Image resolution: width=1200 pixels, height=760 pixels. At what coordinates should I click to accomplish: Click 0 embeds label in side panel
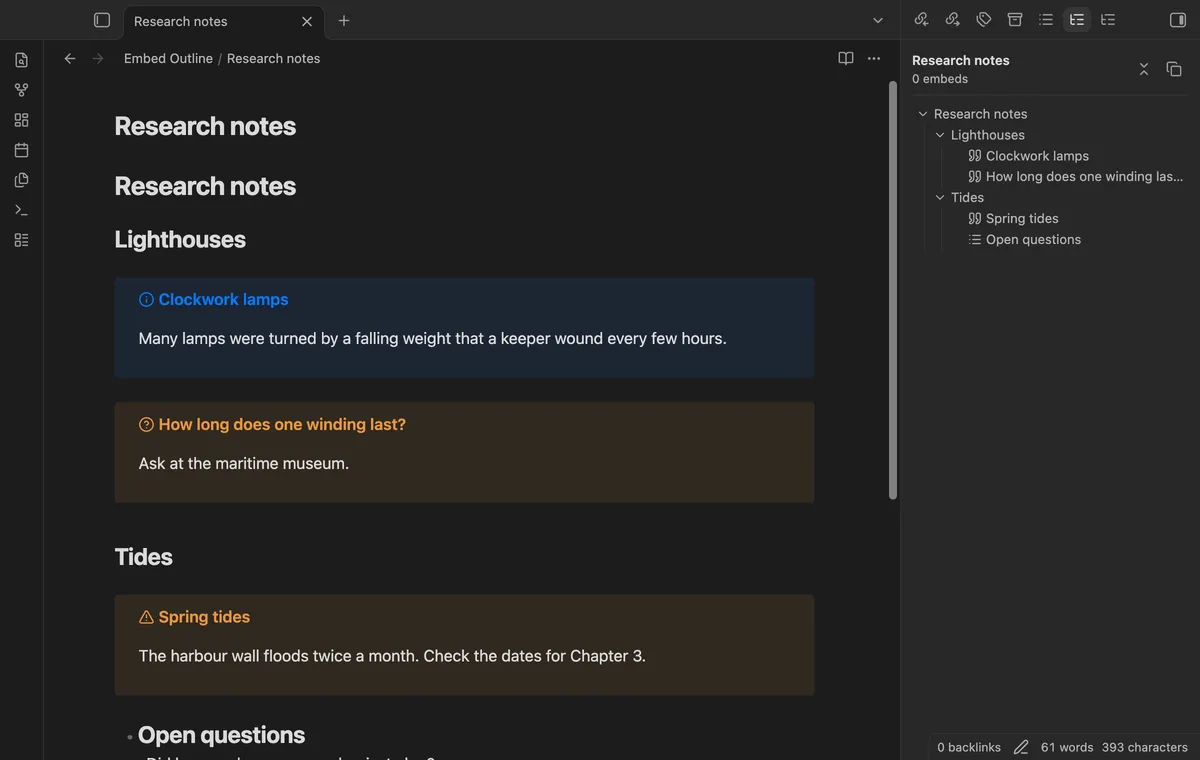[940, 79]
